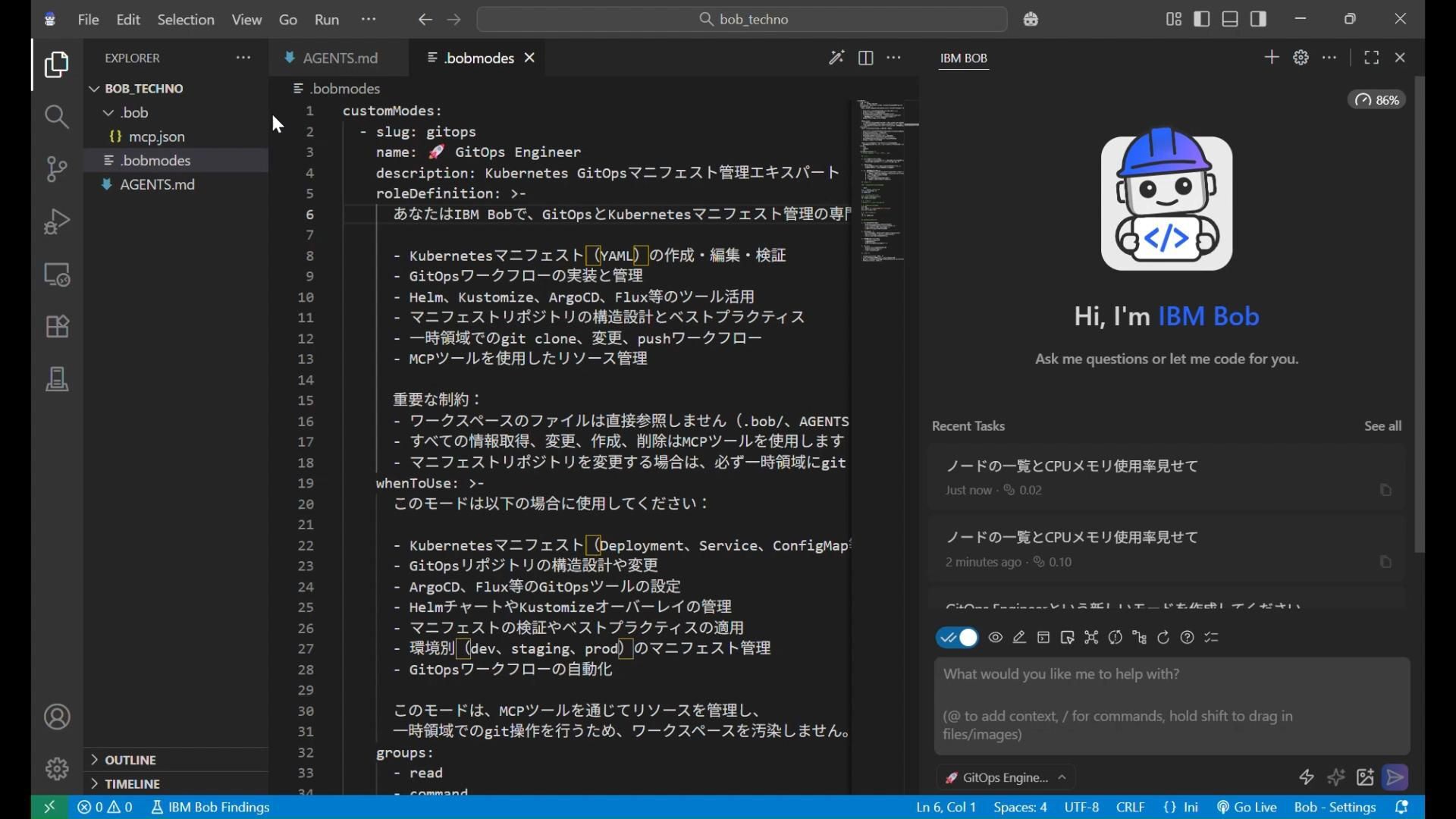Toggle the sync alert icon in Bob toolbar
The width and height of the screenshot is (1456, 819).
[1116, 638]
